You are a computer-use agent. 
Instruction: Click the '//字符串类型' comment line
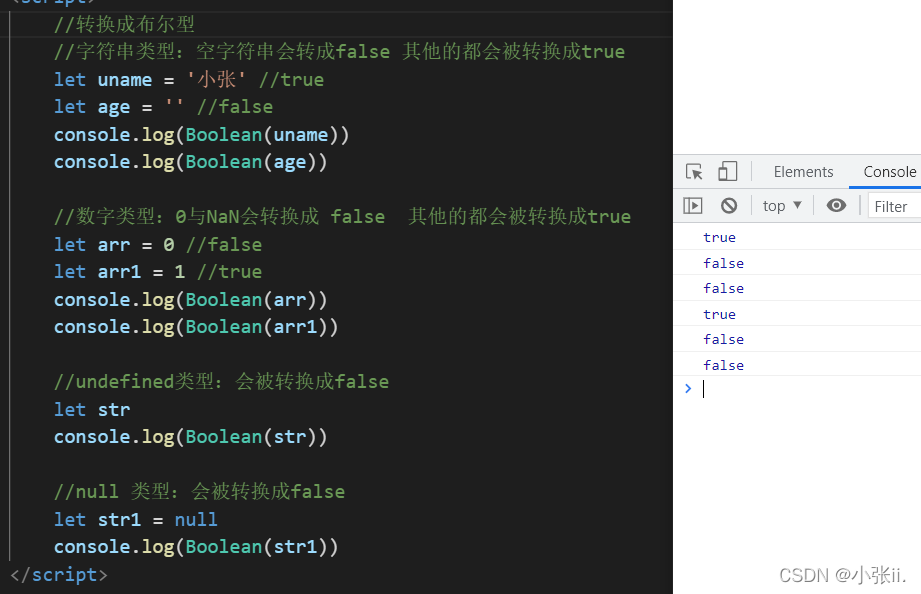tap(340, 52)
